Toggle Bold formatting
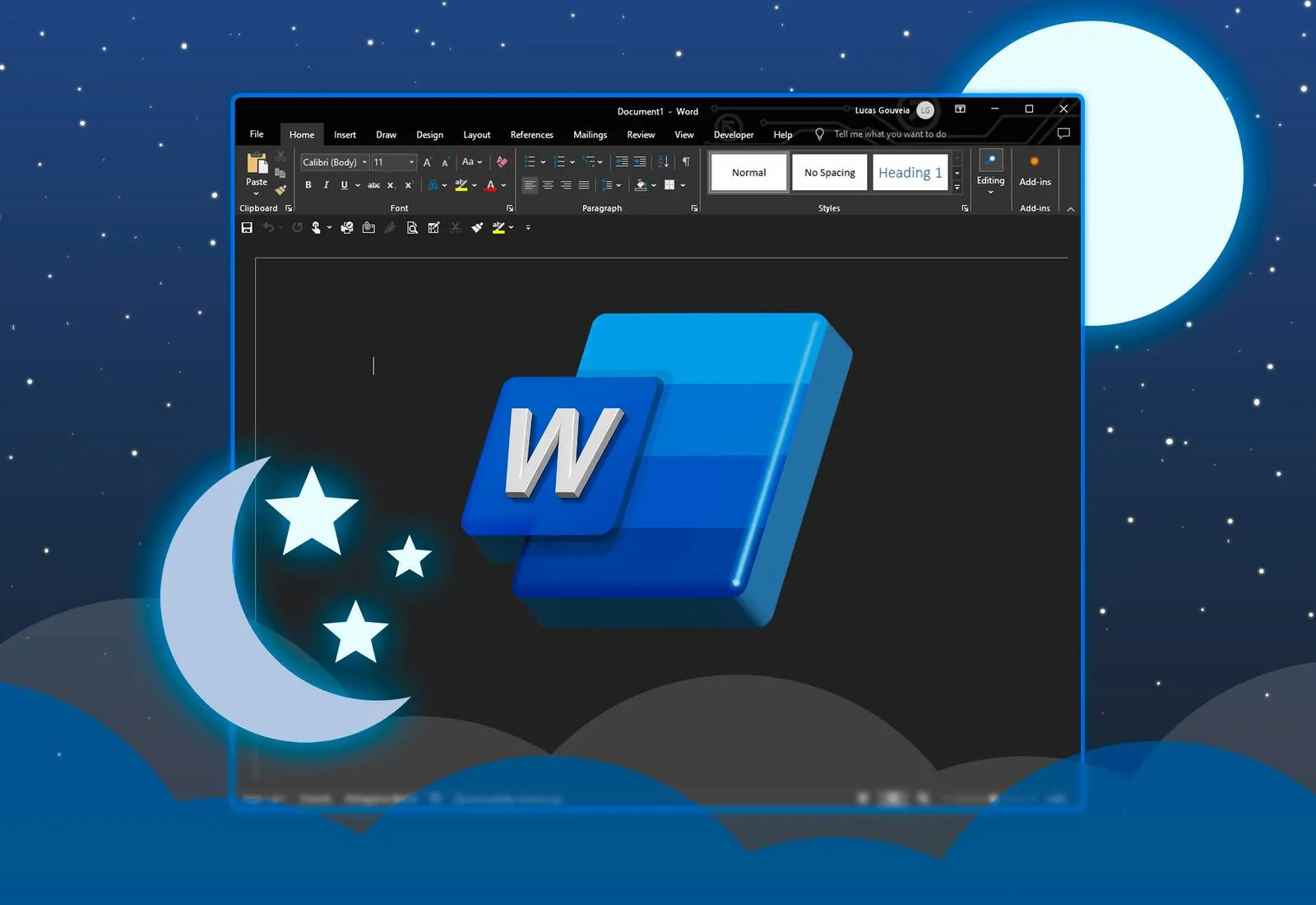1316x905 pixels. point(308,185)
